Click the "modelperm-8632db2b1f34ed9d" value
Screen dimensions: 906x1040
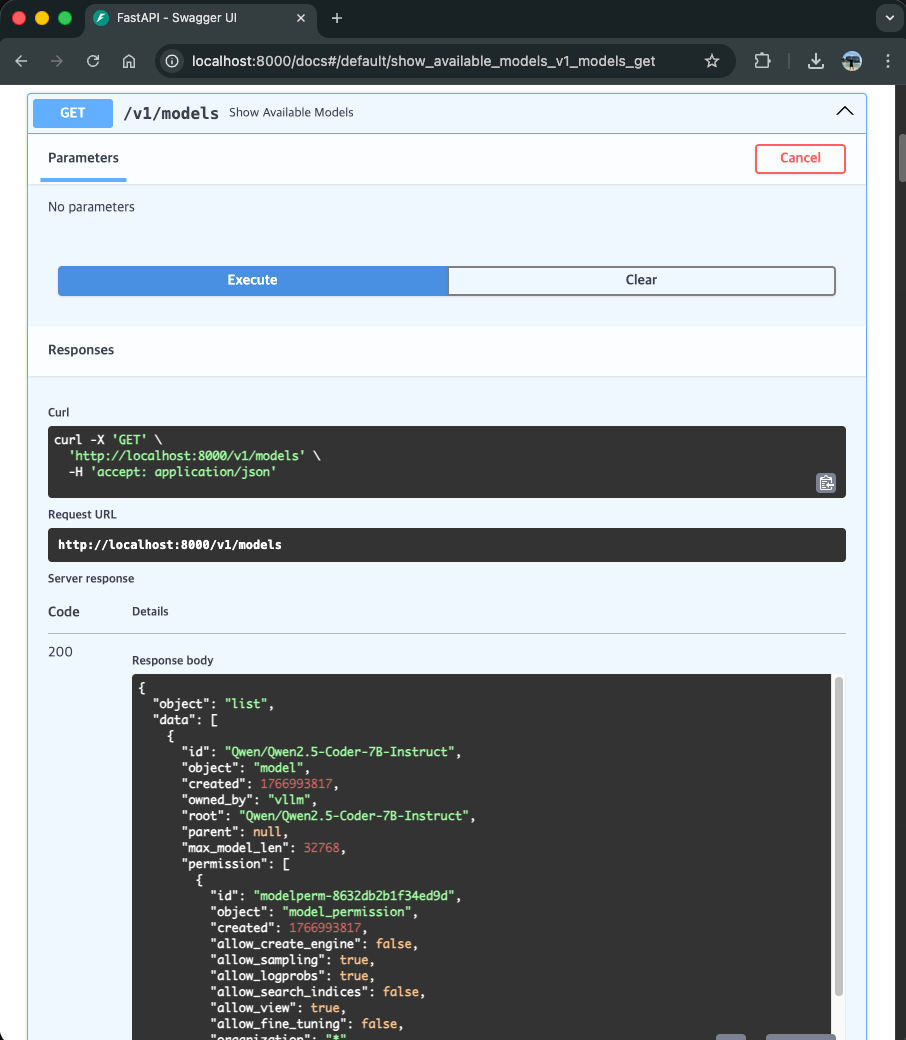click(x=354, y=895)
